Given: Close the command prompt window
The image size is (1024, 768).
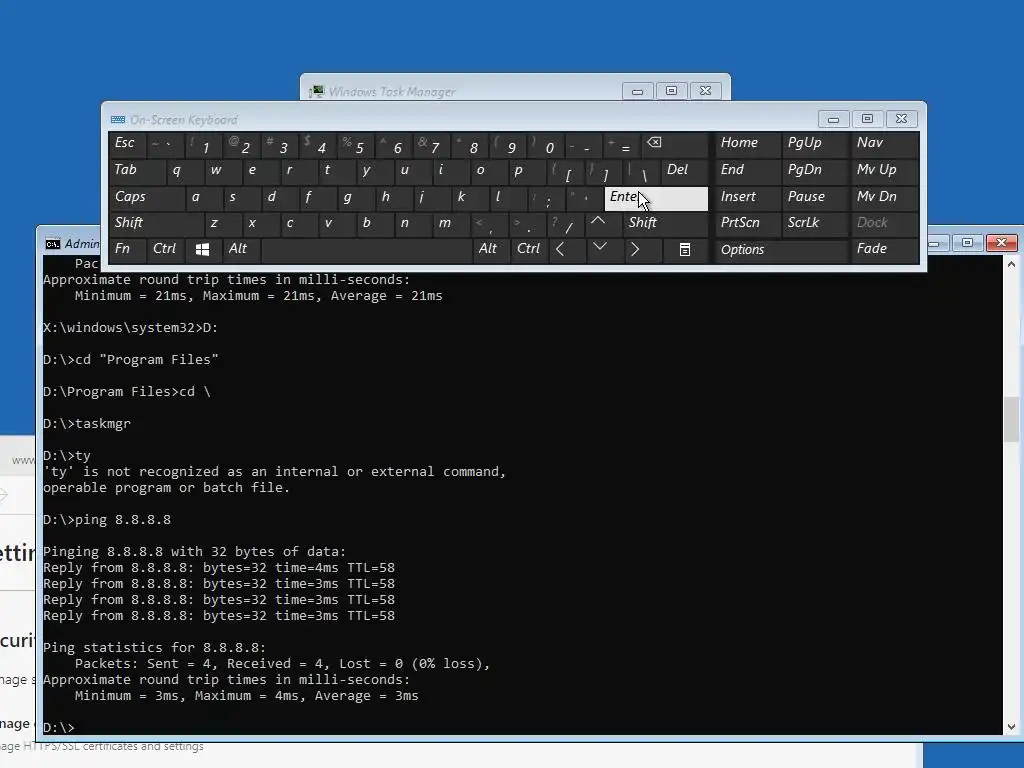Looking at the screenshot, I should (1001, 243).
